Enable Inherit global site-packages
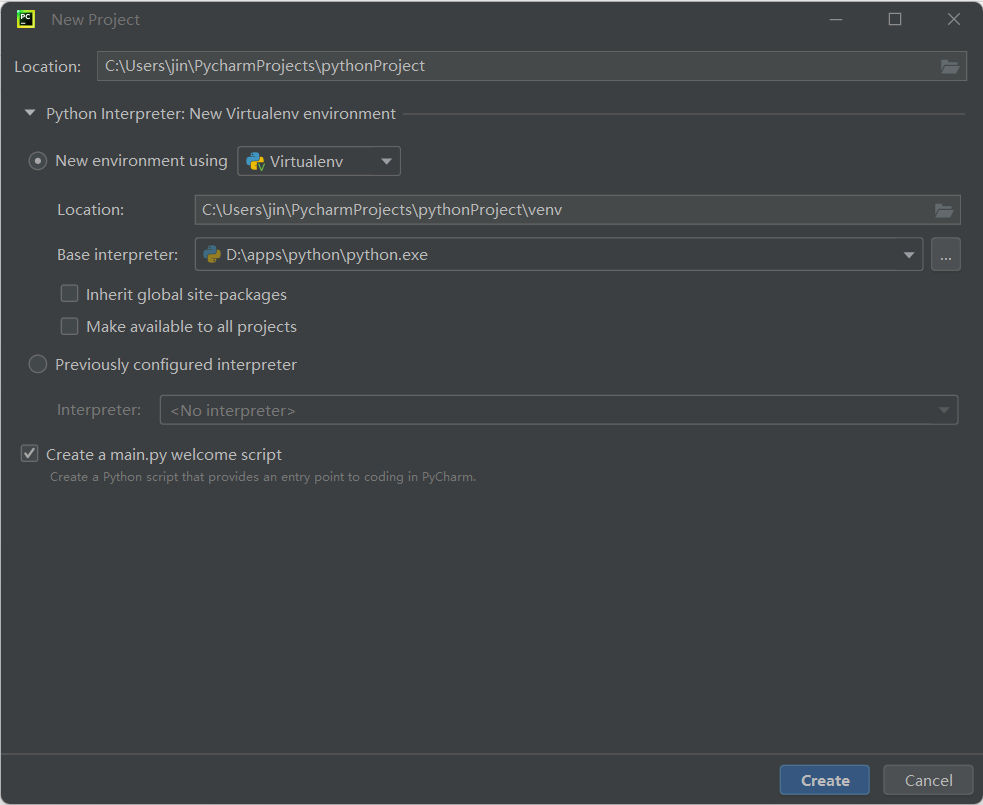This screenshot has height=805, width=983. tap(69, 294)
